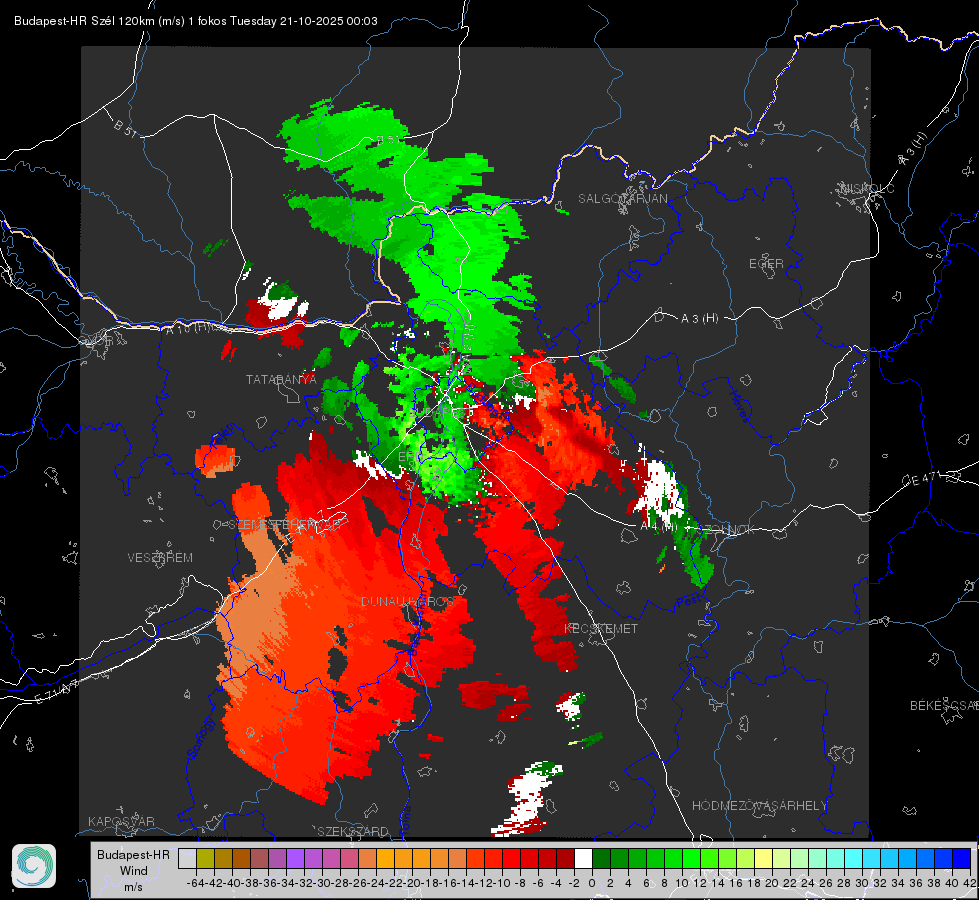Click the VESZPRÉM city label
Viewport: 979px width, 900px height.
click(x=160, y=558)
